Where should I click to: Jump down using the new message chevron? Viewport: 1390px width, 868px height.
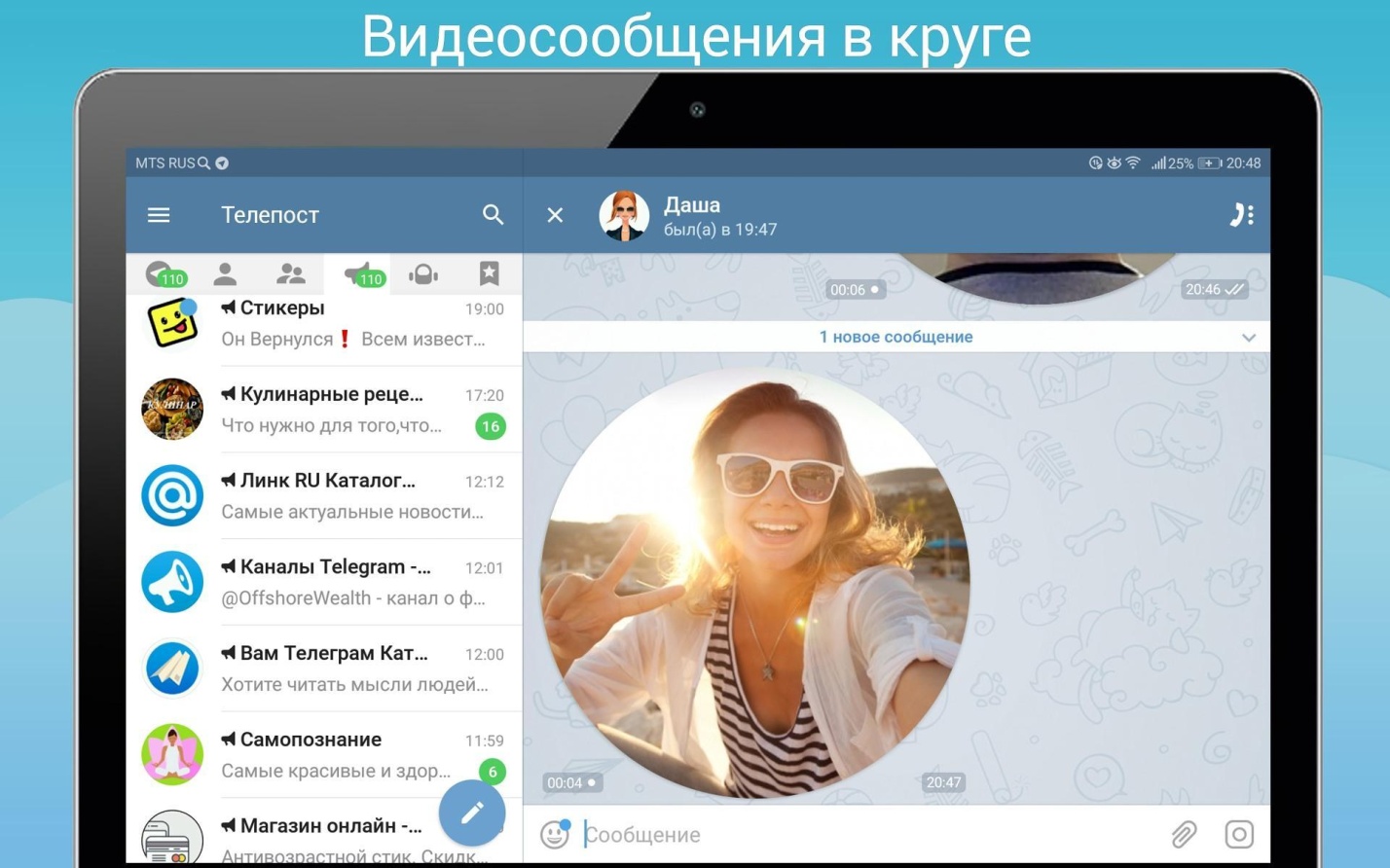[1249, 338]
